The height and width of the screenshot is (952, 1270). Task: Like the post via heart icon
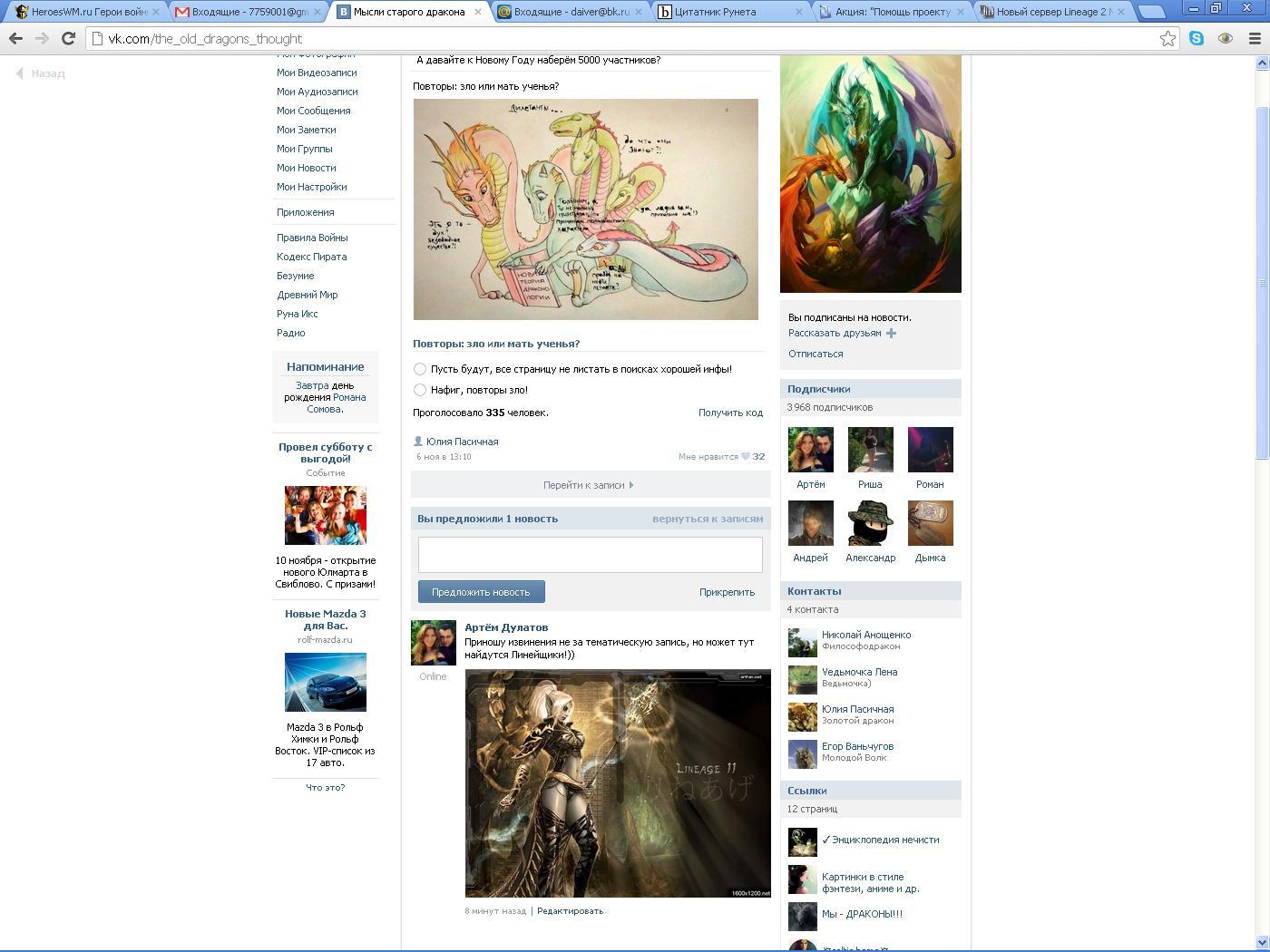[x=746, y=457]
